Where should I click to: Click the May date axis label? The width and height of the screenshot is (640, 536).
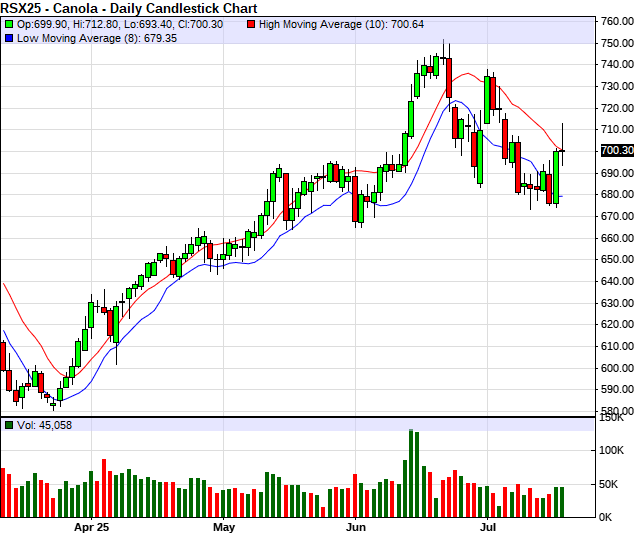click(223, 526)
